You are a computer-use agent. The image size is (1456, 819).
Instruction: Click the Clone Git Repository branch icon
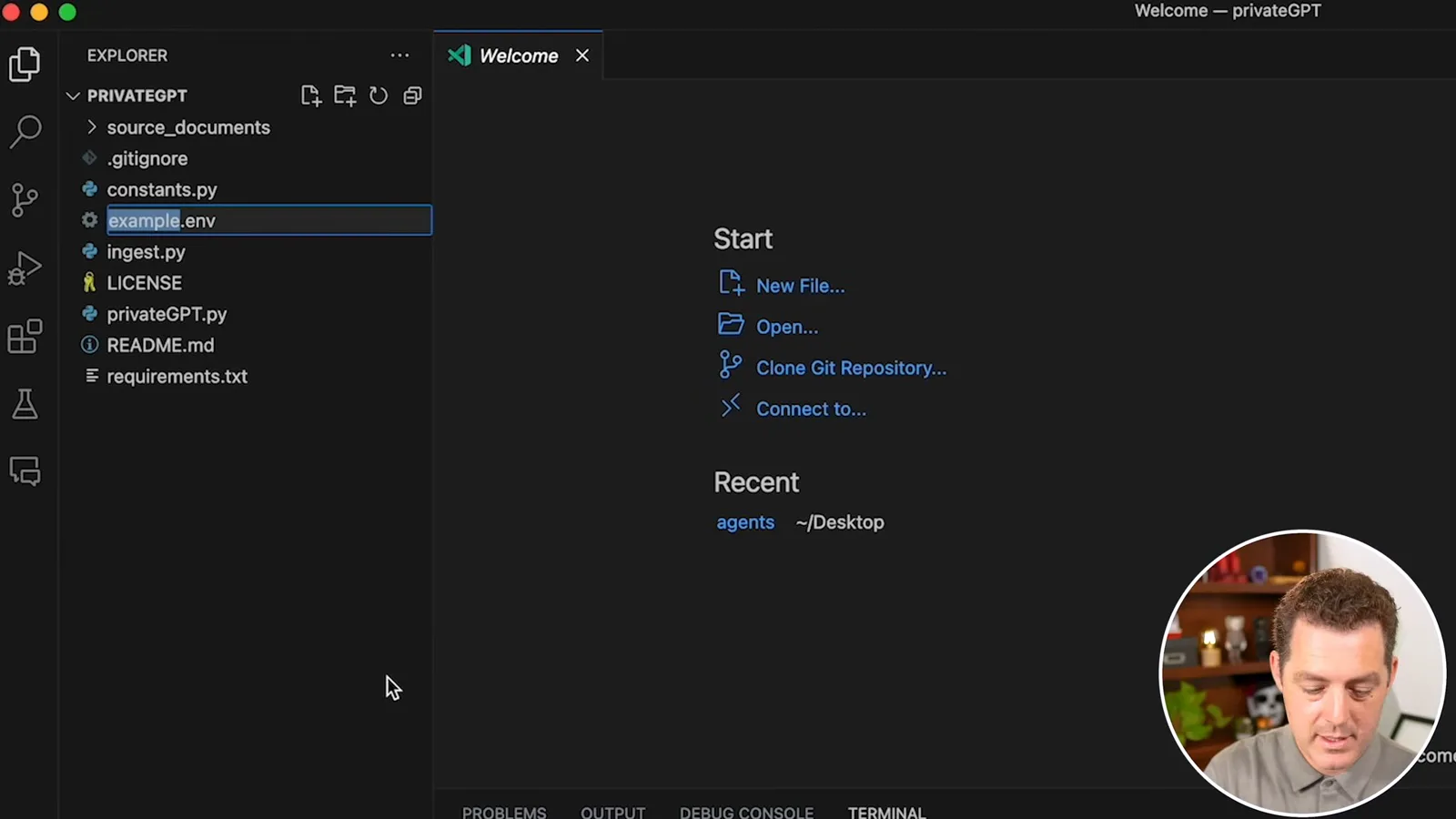(x=730, y=365)
